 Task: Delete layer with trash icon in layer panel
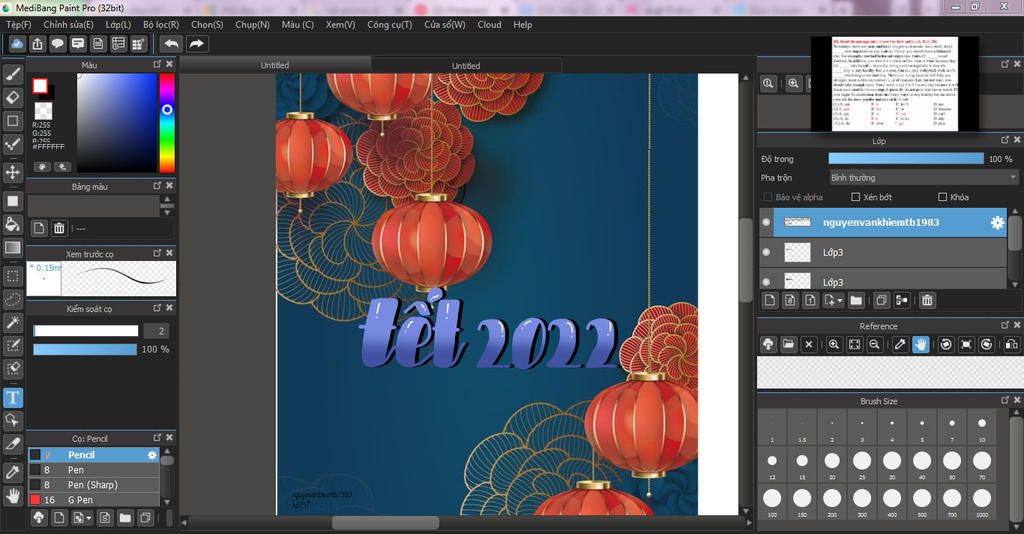coord(927,300)
